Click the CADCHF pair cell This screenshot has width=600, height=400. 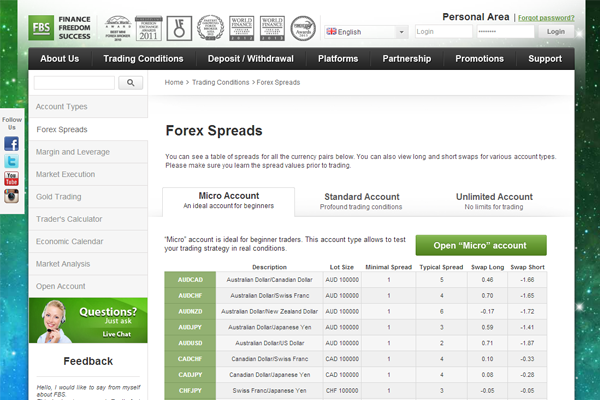coord(190,359)
